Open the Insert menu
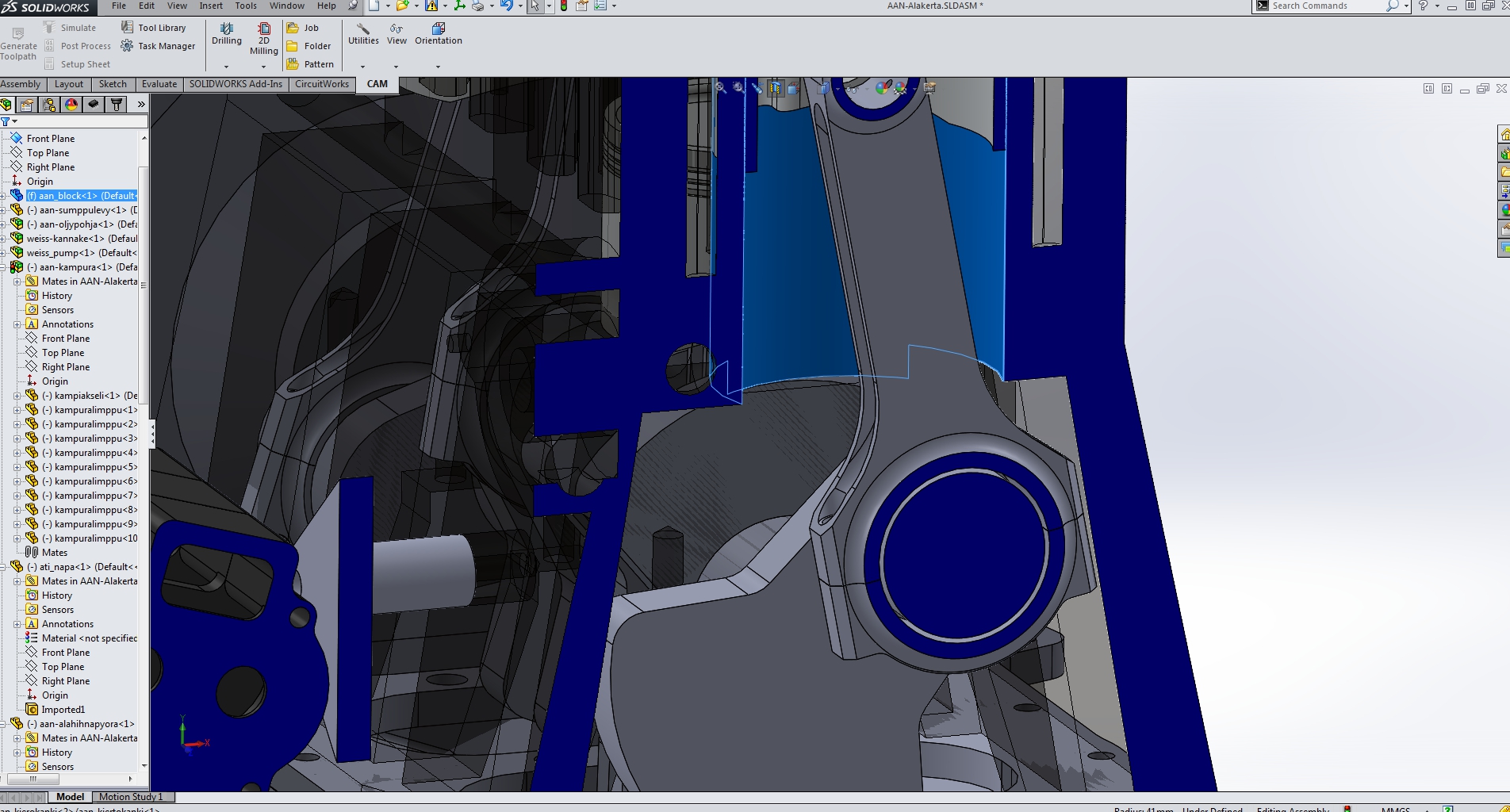Viewport: 1510px width, 812px height. point(210,6)
